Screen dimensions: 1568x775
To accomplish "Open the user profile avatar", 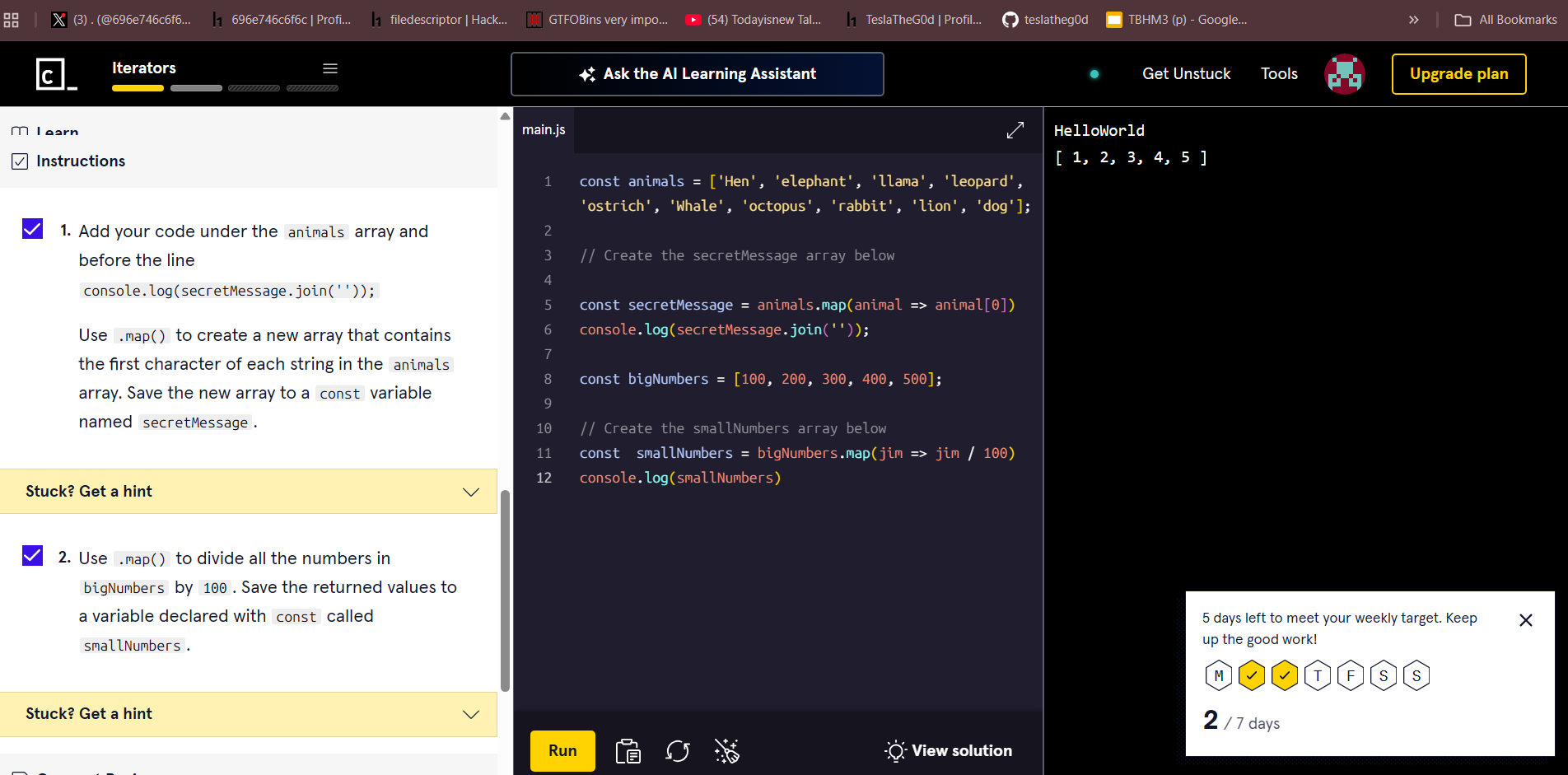I will click(x=1344, y=74).
